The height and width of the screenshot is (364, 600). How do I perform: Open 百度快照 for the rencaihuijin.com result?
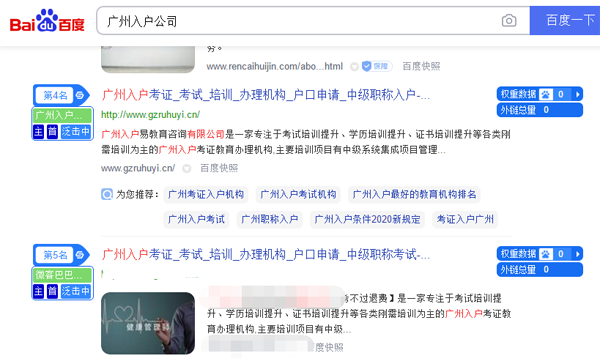[x=421, y=67]
